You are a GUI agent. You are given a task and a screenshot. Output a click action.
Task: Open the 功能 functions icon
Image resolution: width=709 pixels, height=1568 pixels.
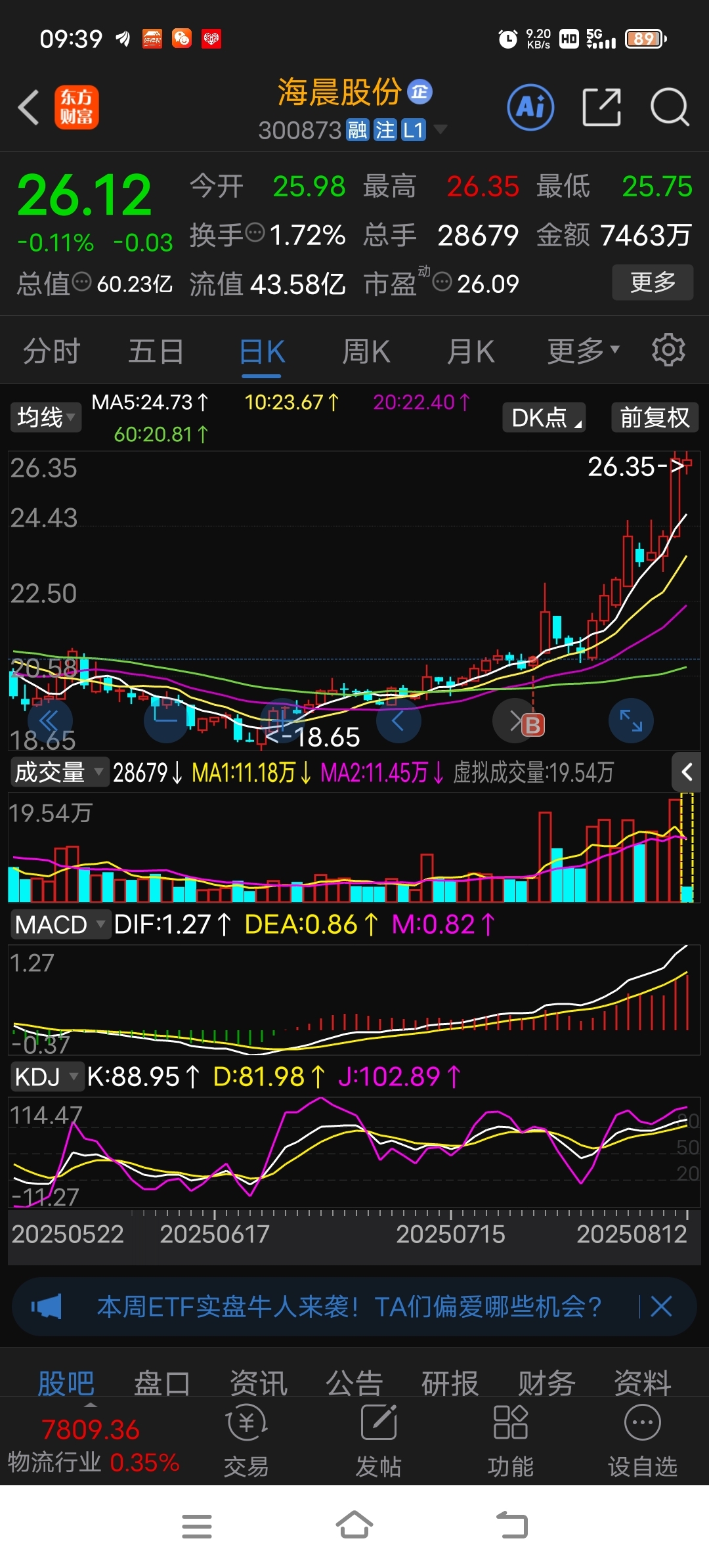(x=511, y=1440)
